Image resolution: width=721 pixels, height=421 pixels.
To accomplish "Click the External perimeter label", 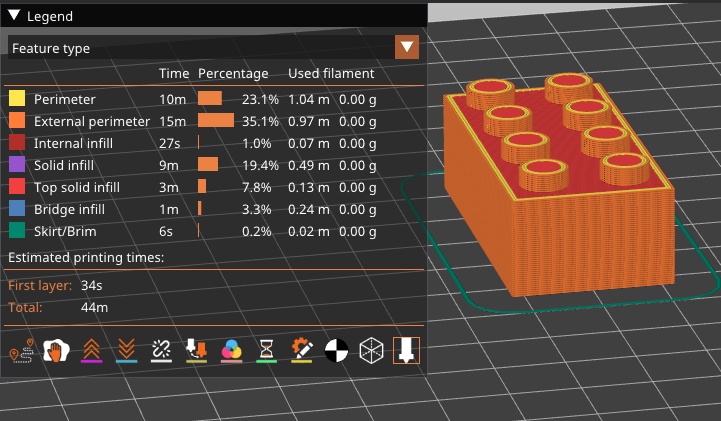I will coord(92,121).
